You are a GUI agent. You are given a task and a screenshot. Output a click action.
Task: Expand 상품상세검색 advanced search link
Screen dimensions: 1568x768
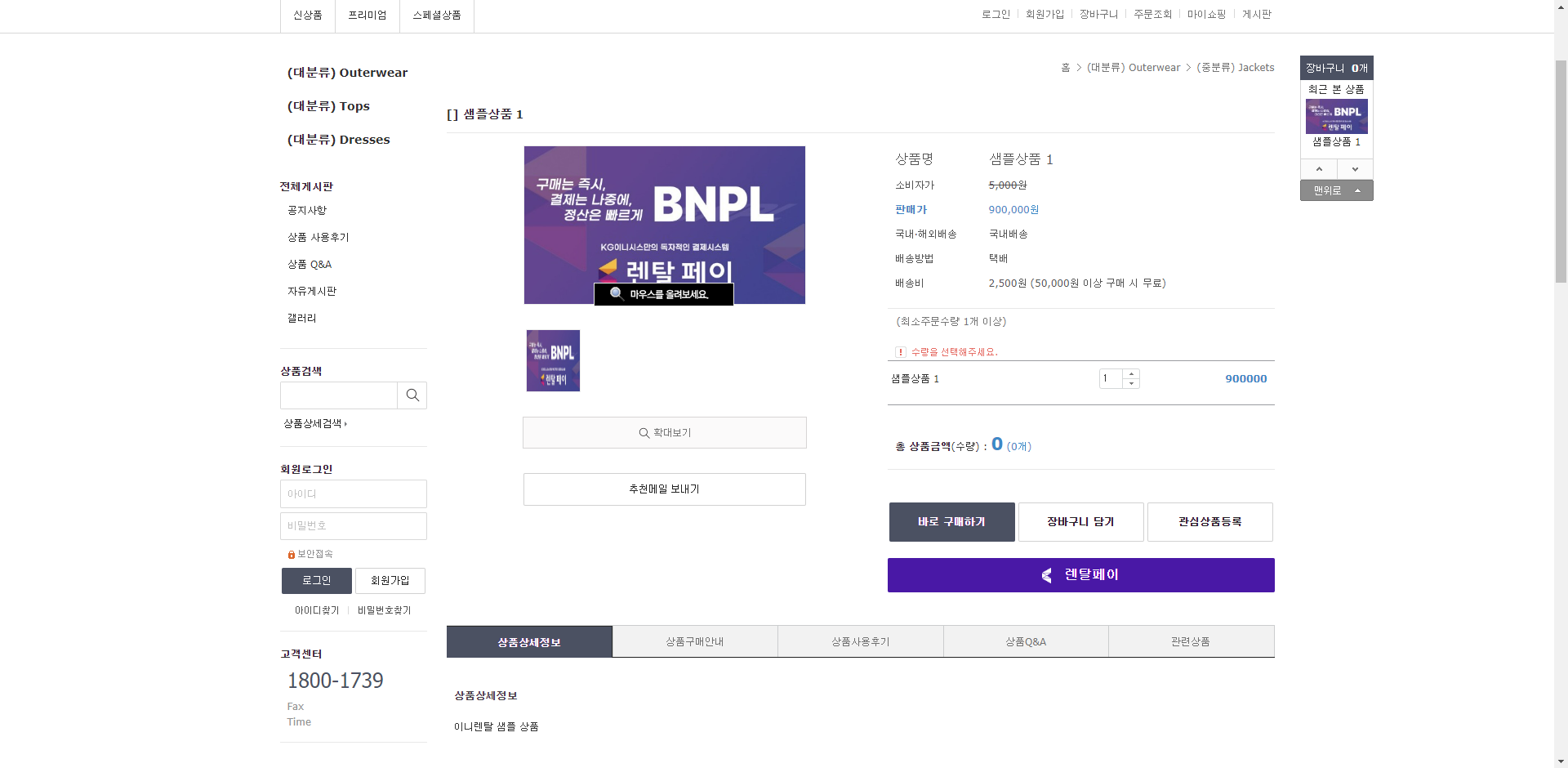click(315, 424)
